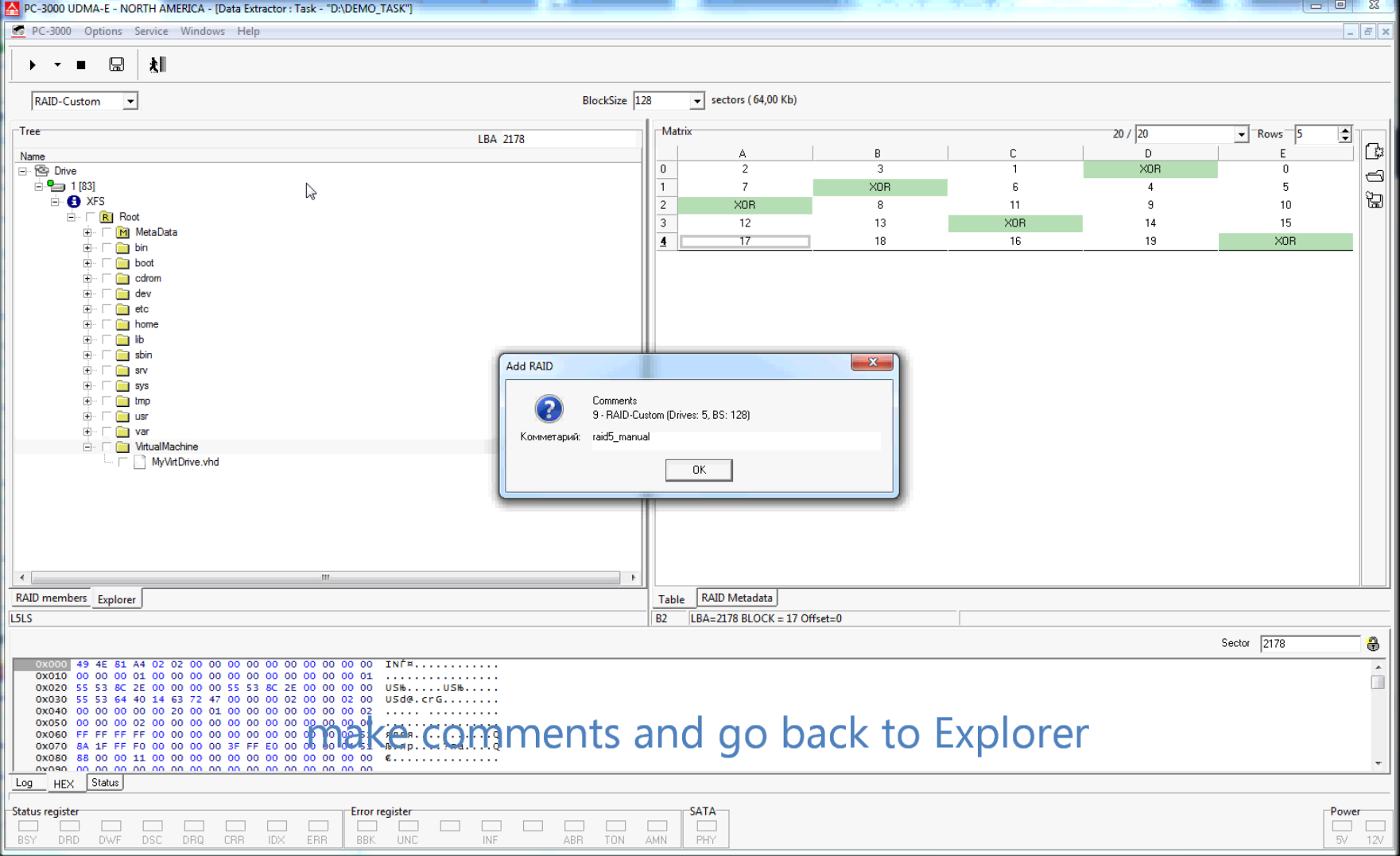The image size is (1400, 856).
Task: Open the dropdown arrow next to Play
Action: (x=57, y=65)
